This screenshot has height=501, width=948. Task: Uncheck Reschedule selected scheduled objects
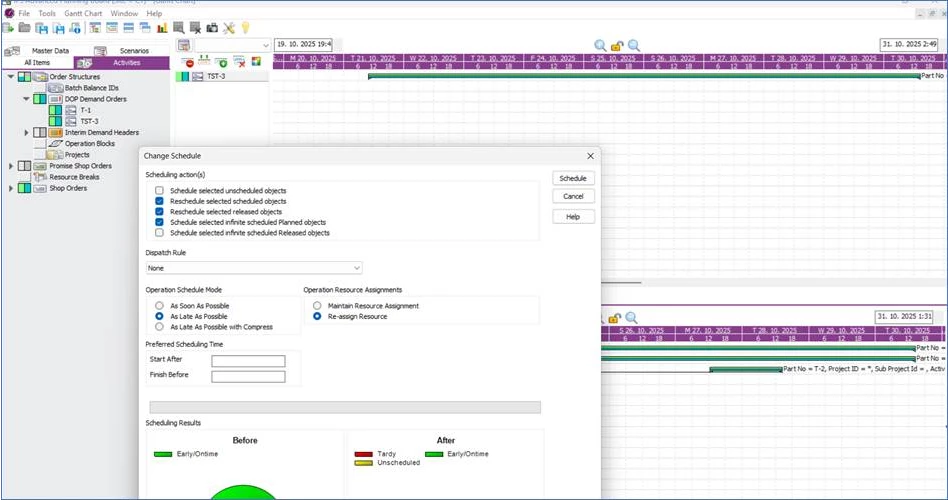pos(159,201)
